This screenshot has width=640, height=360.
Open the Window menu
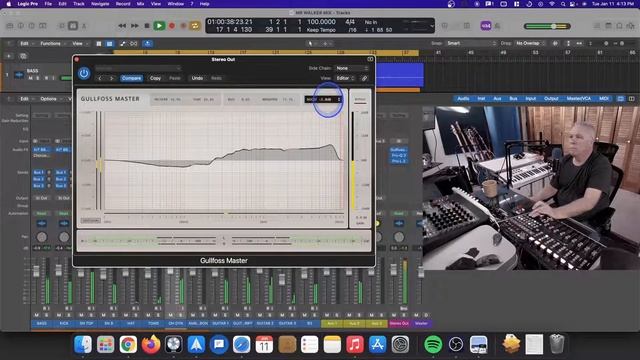click(176, 4)
